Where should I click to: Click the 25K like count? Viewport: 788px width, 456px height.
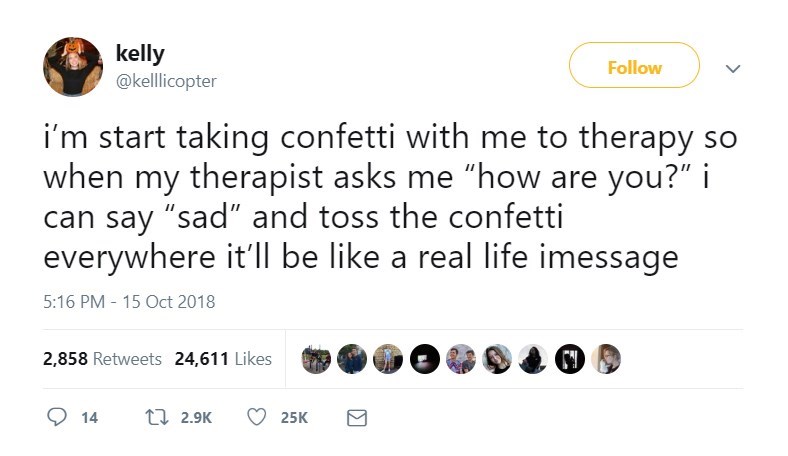(293, 420)
